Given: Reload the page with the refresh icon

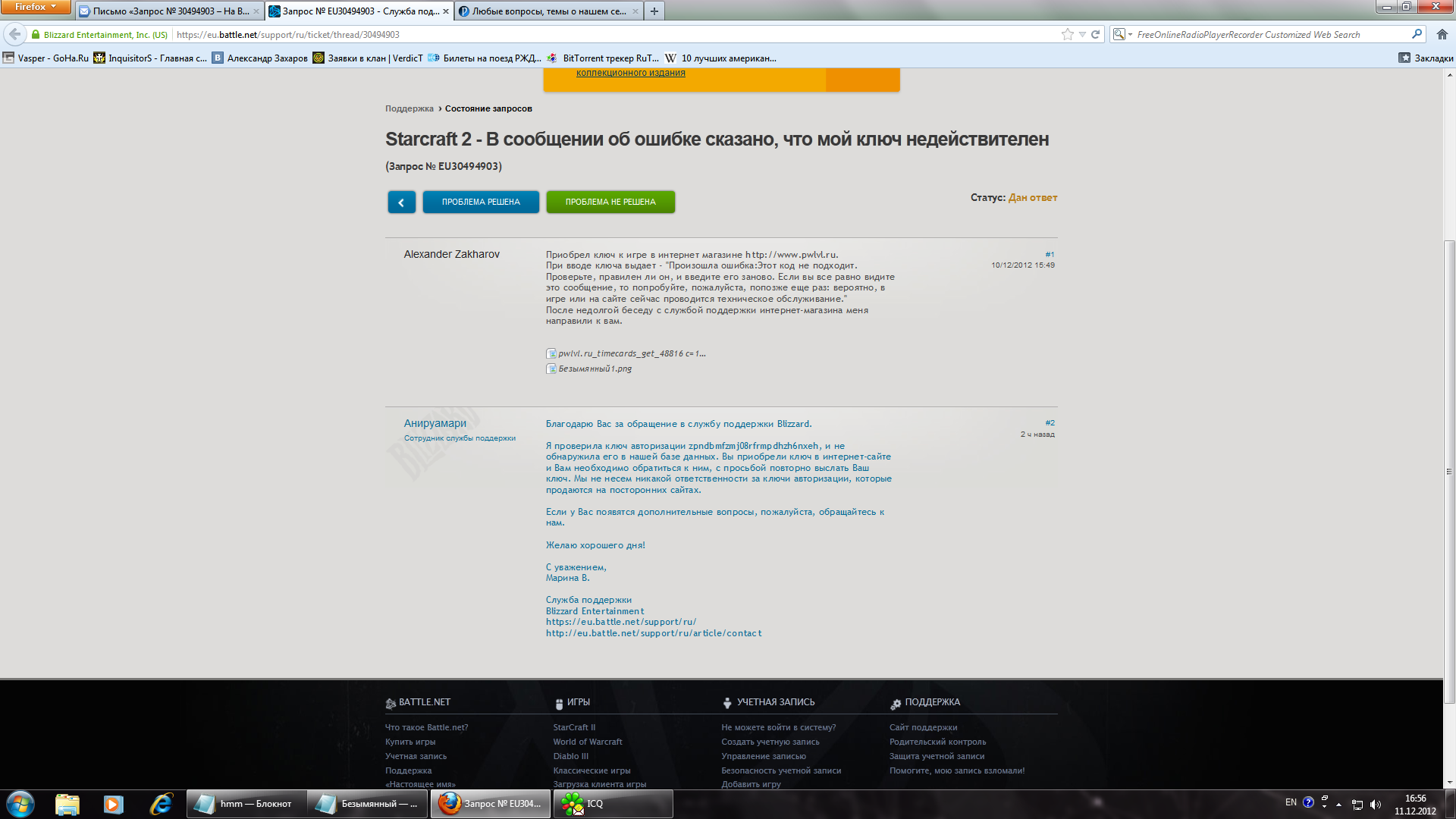Looking at the screenshot, I should tap(1095, 34).
